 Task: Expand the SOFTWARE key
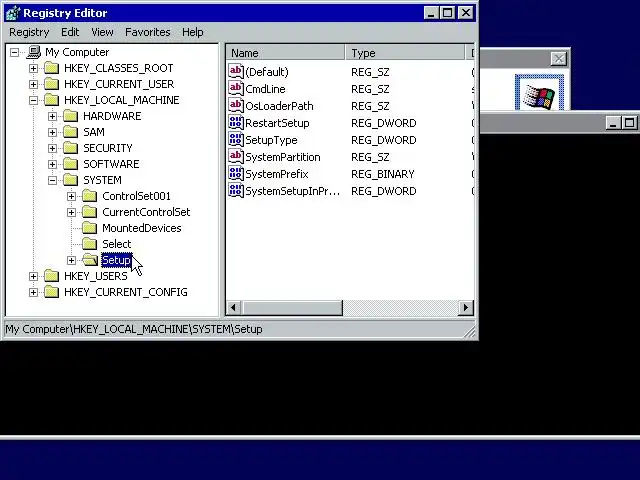pyautogui.click(x=52, y=164)
